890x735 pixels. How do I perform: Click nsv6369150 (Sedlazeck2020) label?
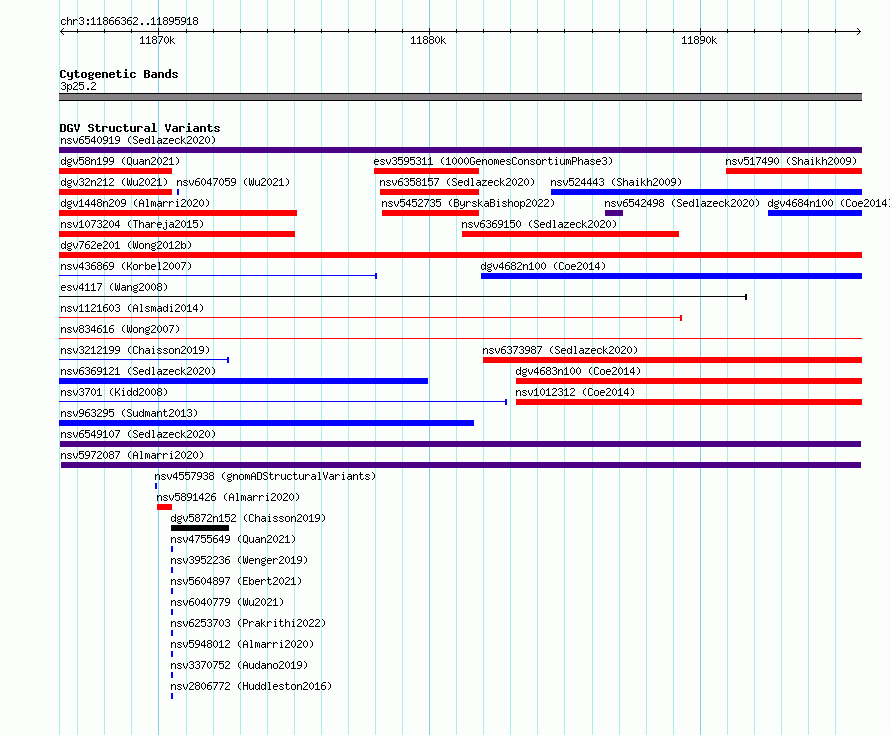pos(539,224)
